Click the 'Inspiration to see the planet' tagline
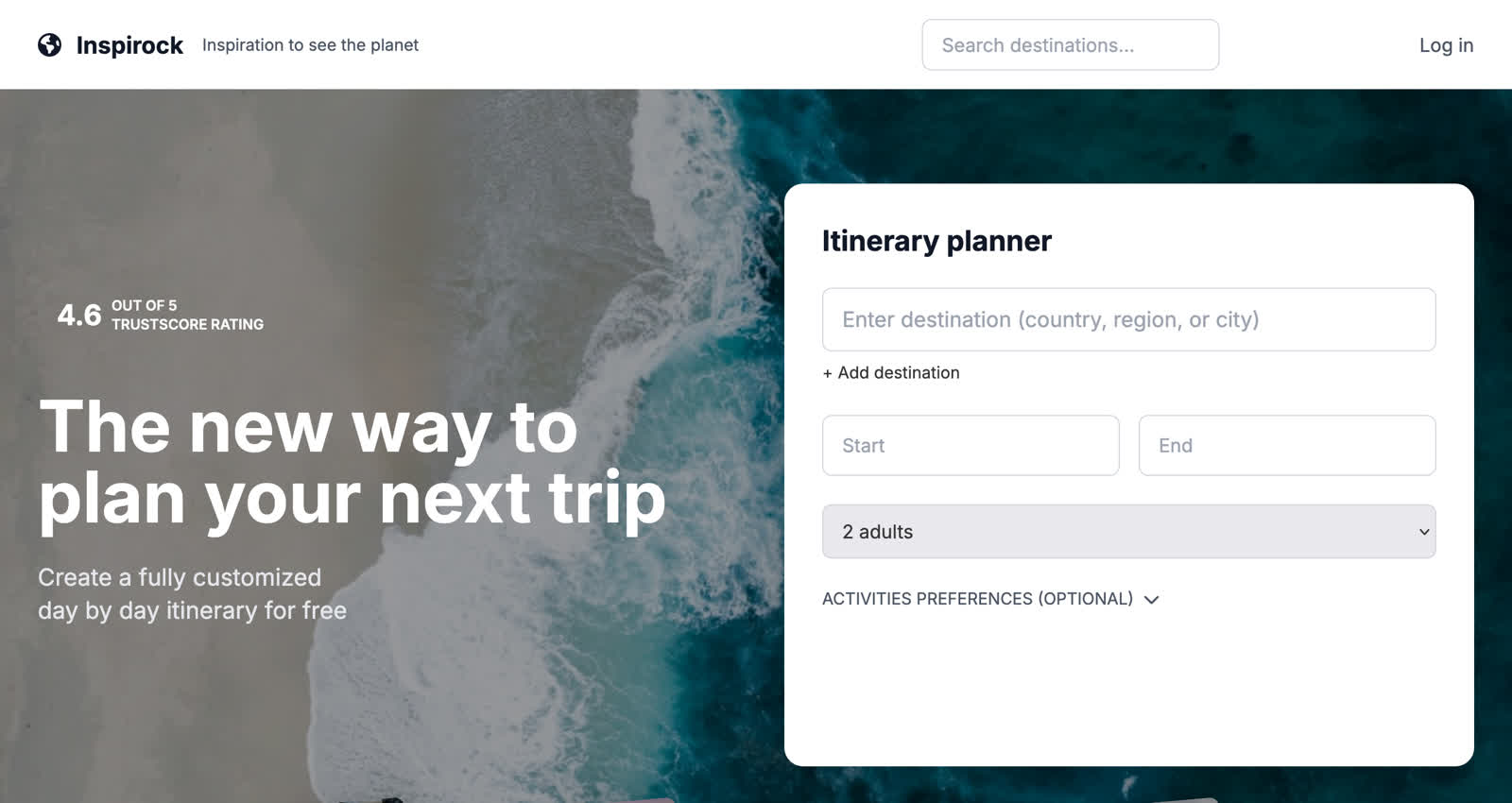 click(310, 45)
